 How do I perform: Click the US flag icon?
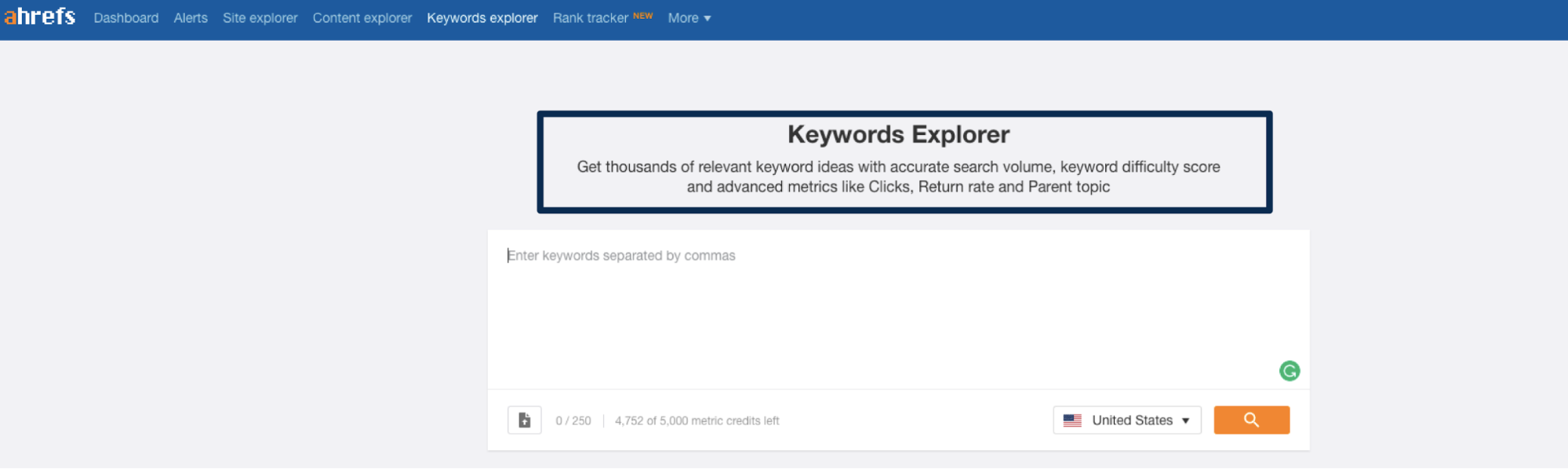tap(1072, 420)
